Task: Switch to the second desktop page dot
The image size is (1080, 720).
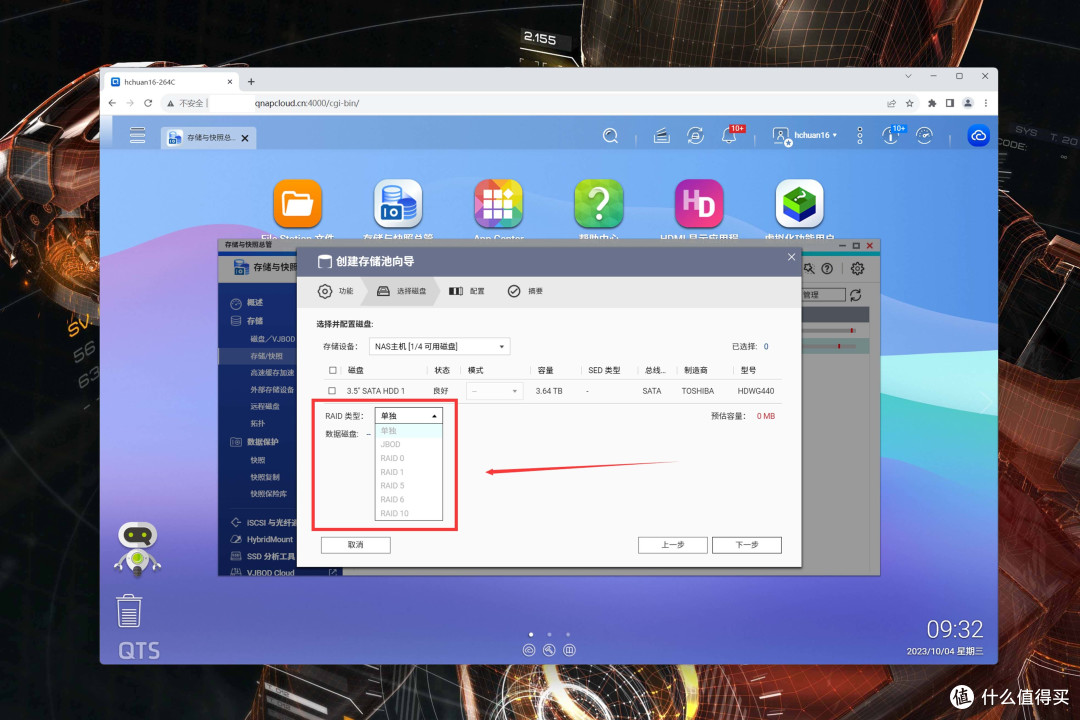Action: 549,634
